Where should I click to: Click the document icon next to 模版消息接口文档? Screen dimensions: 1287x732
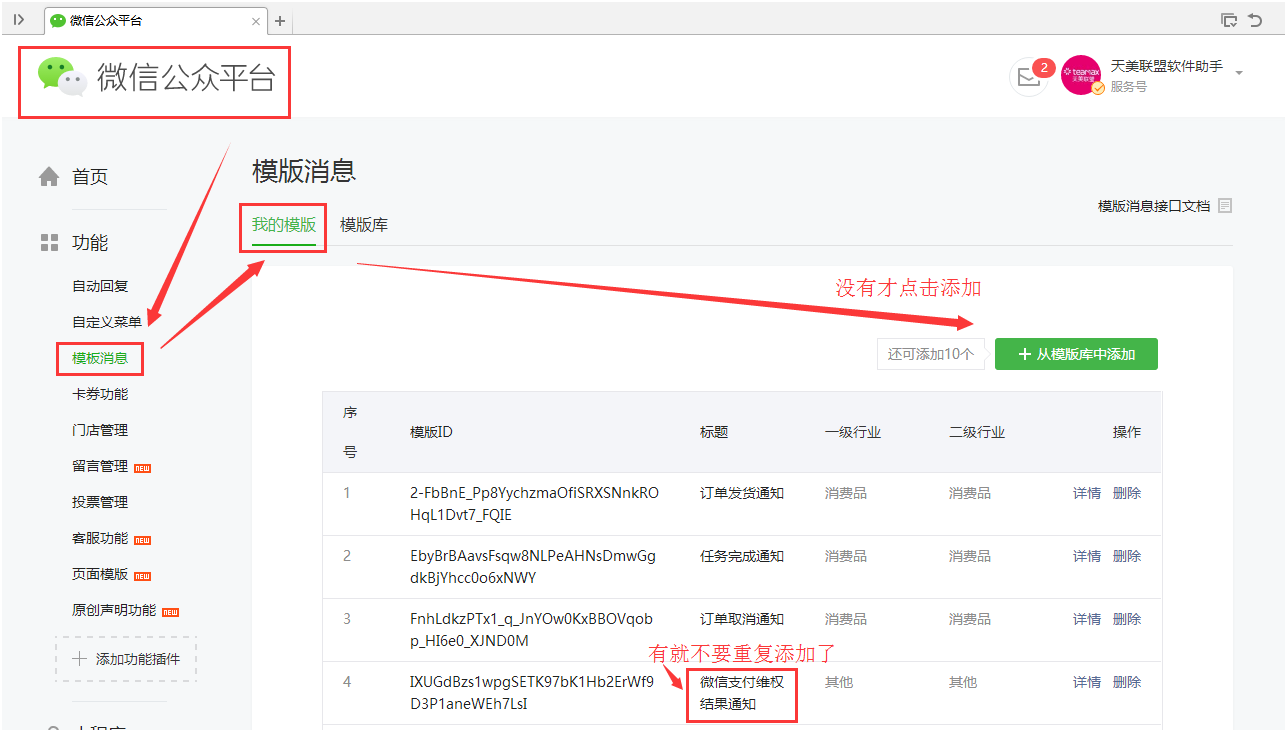[x=1225, y=206]
